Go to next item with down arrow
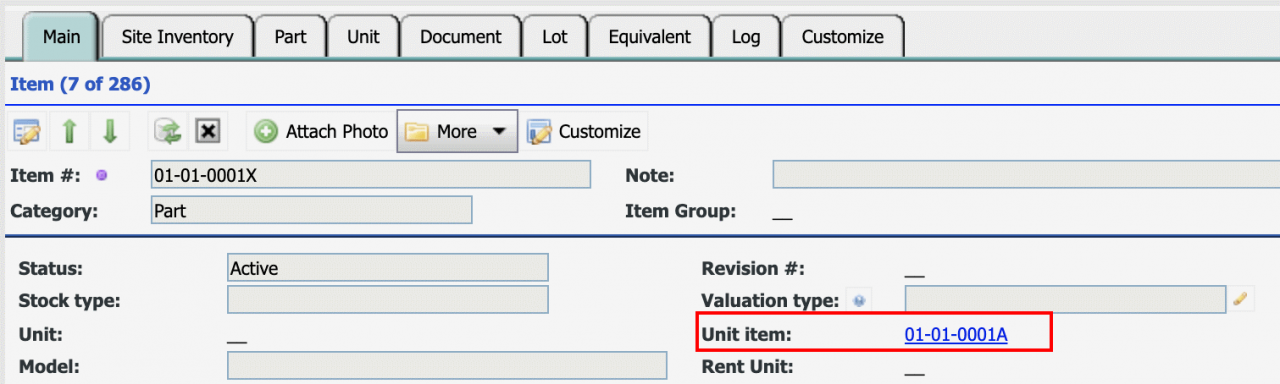The height and width of the screenshot is (384, 1280). (109, 131)
